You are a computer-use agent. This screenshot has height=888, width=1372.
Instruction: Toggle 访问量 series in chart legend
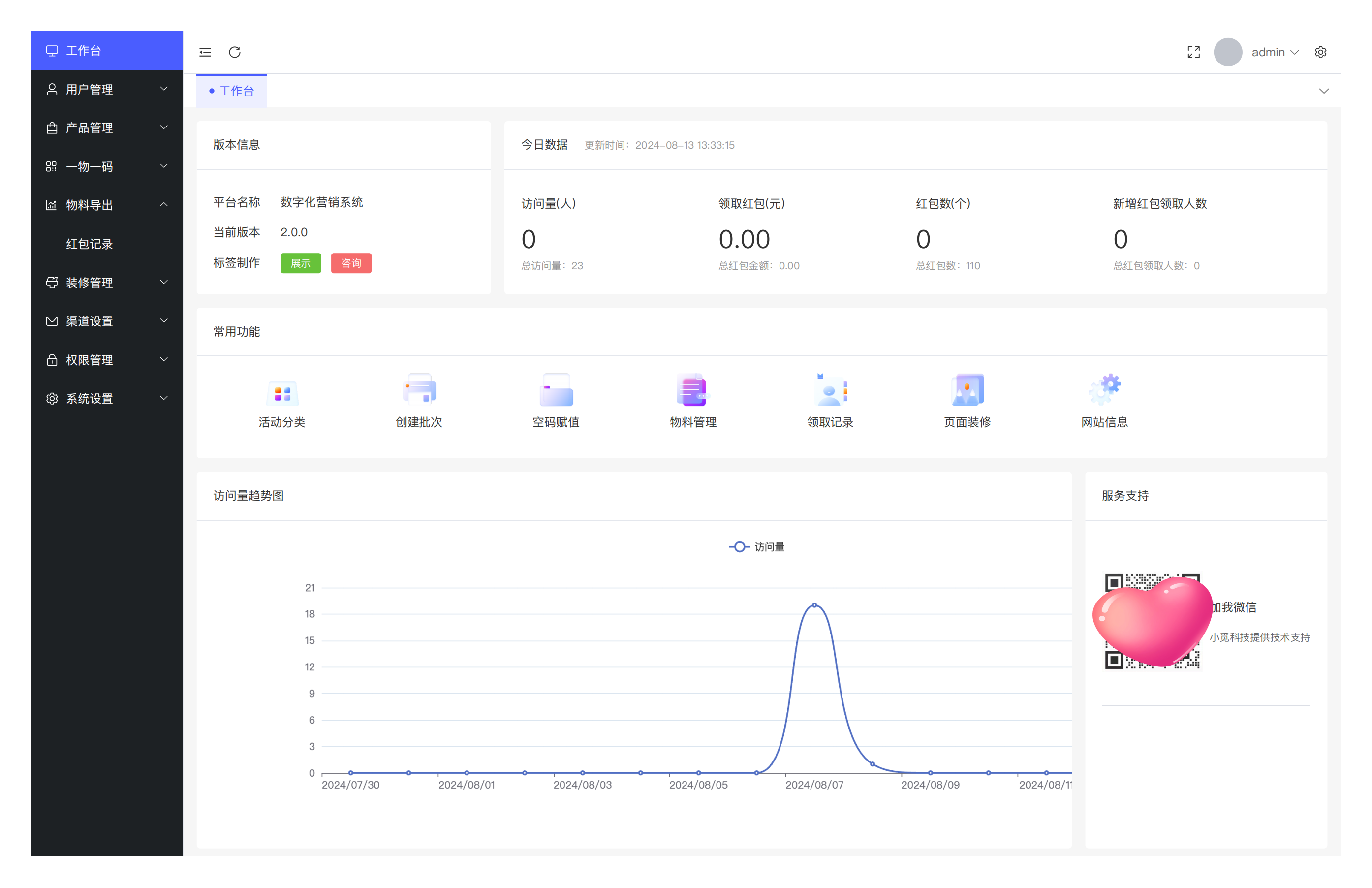(757, 547)
